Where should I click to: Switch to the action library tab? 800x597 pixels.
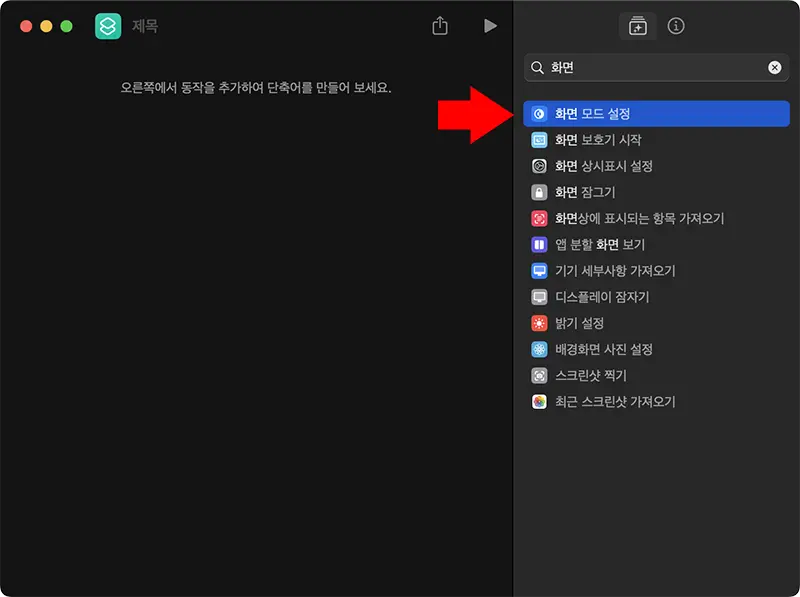click(637, 27)
